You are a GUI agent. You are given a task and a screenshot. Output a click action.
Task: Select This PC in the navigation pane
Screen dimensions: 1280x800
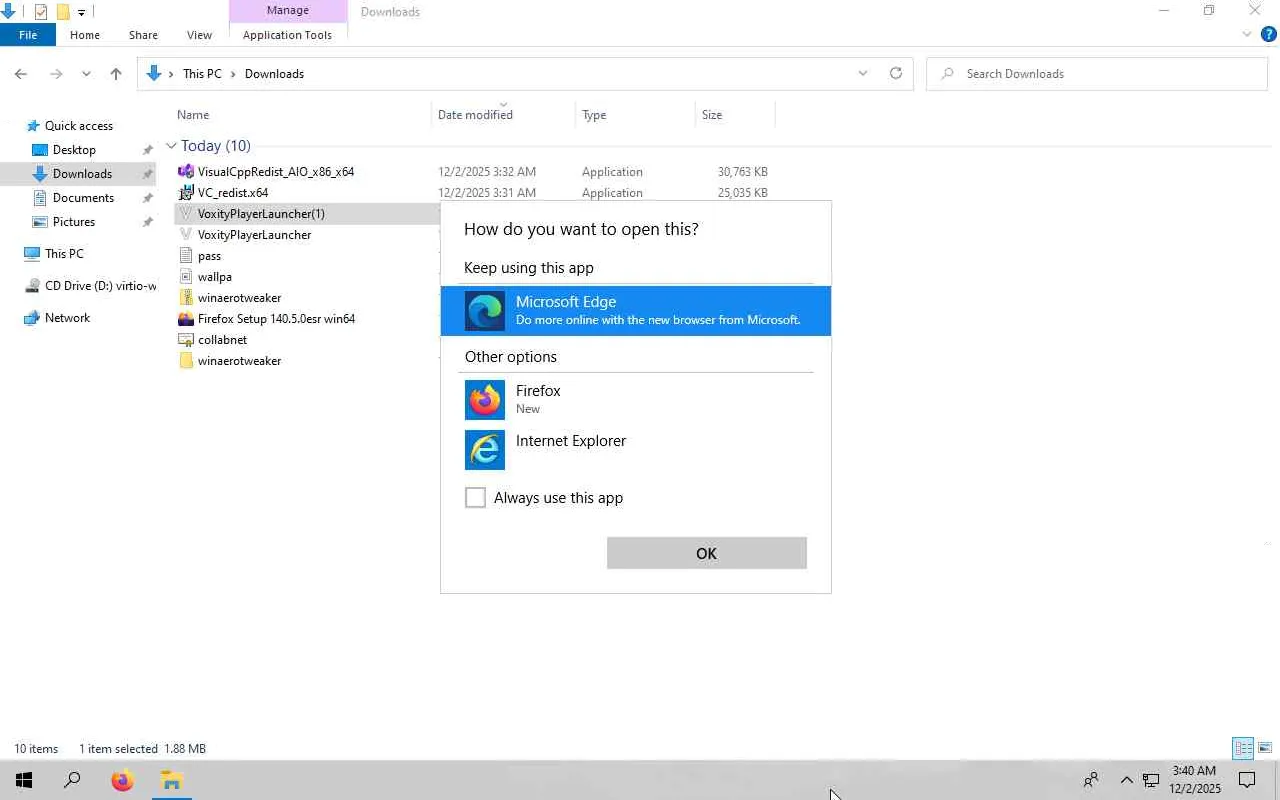click(x=64, y=254)
